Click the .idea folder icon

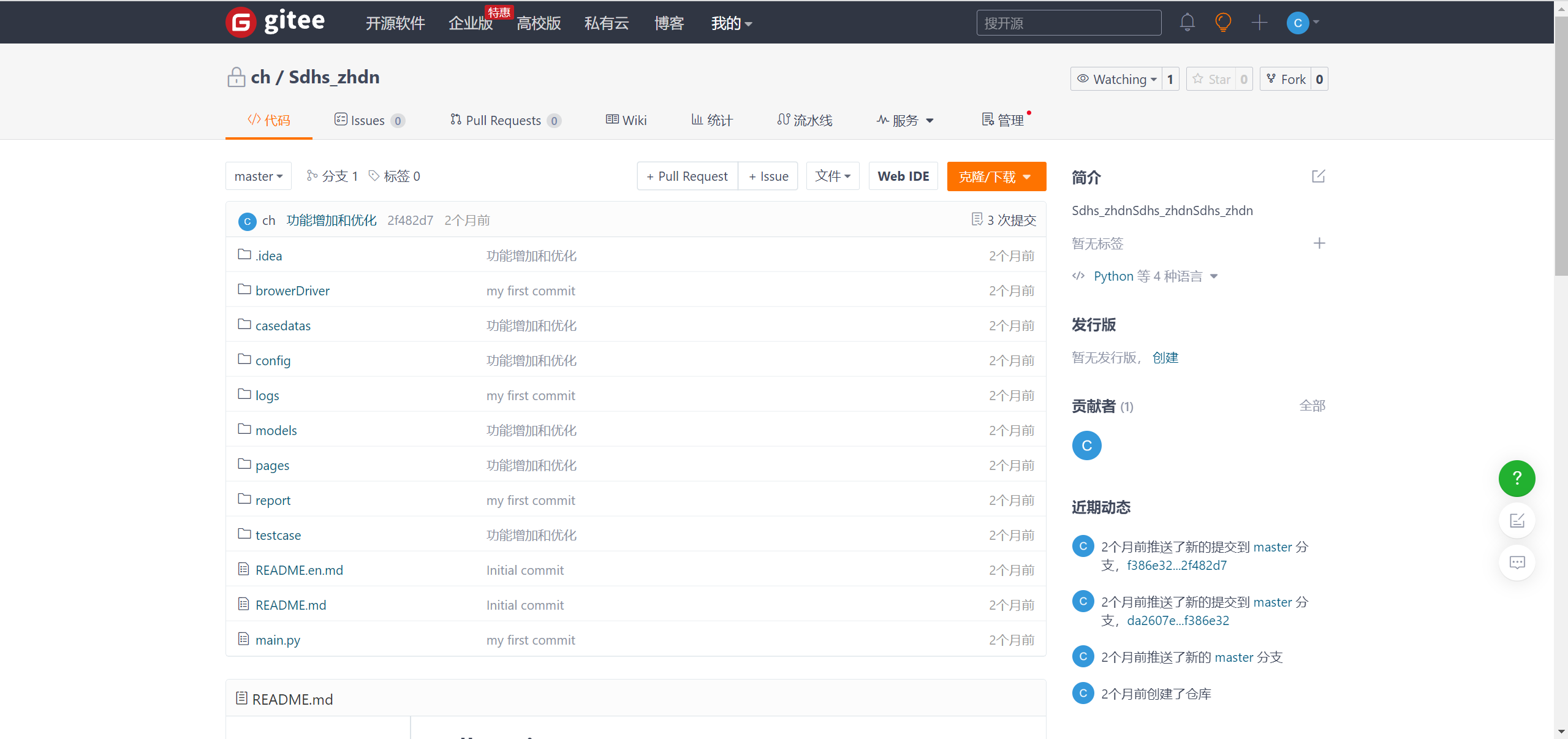click(x=244, y=254)
